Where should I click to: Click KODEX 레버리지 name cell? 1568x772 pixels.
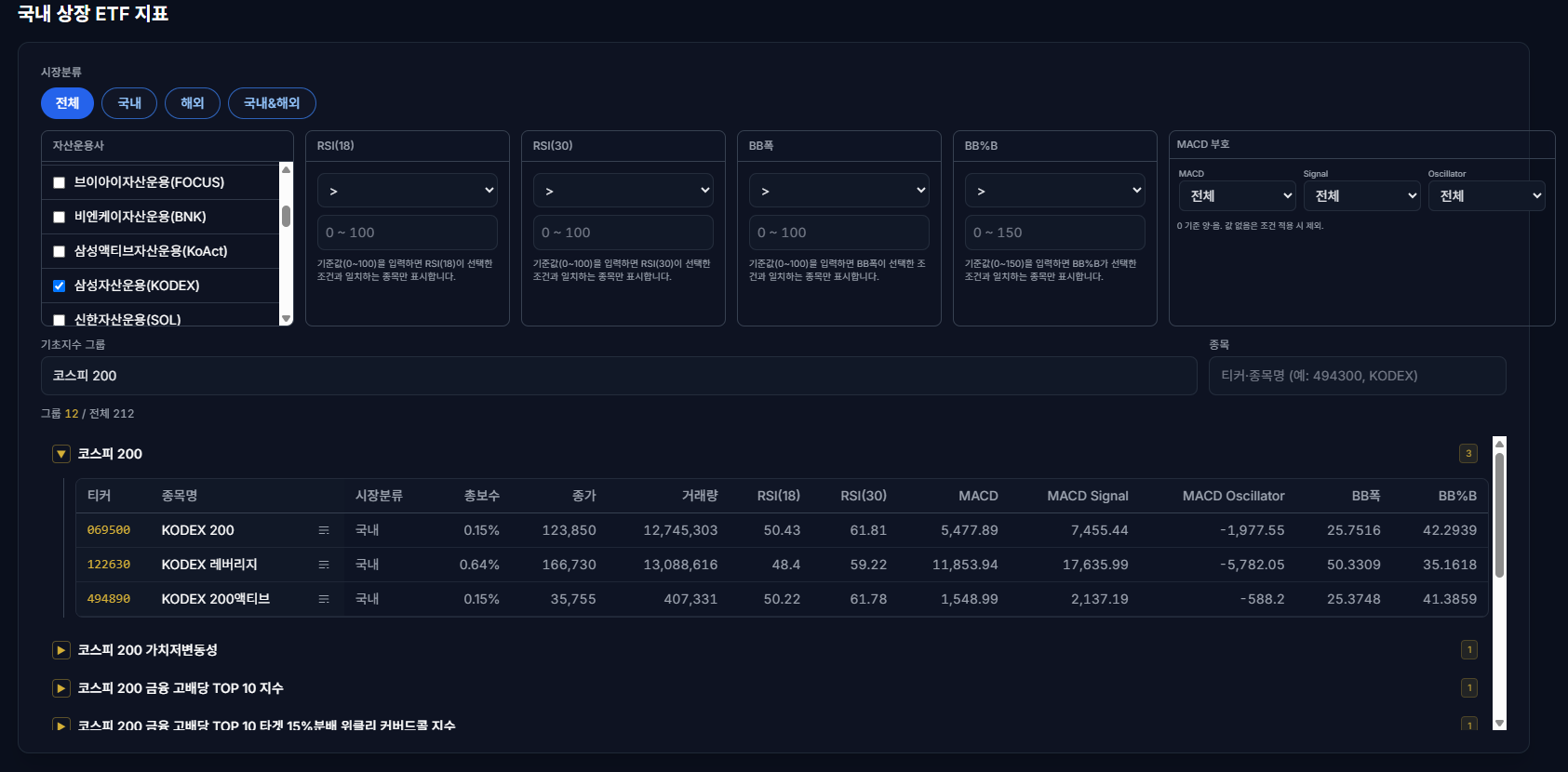(x=209, y=565)
